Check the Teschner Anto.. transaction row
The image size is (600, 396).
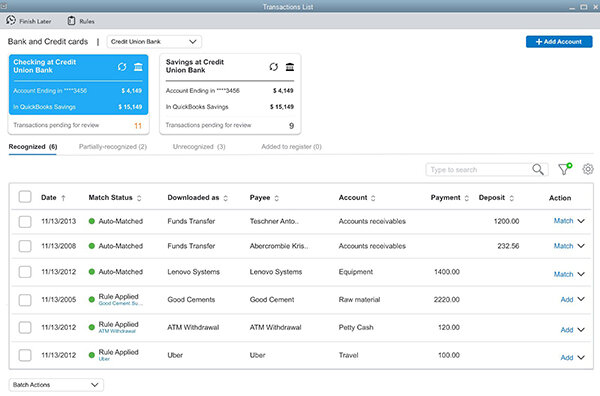pyautogui.click(x=25, y=221)
